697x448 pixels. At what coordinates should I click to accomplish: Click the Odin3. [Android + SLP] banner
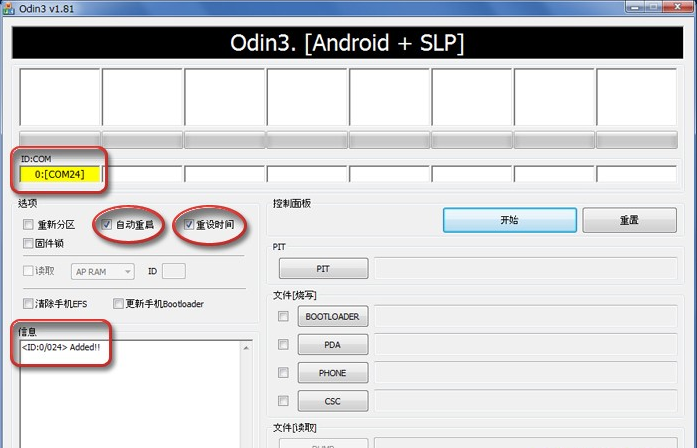(347, 43)
